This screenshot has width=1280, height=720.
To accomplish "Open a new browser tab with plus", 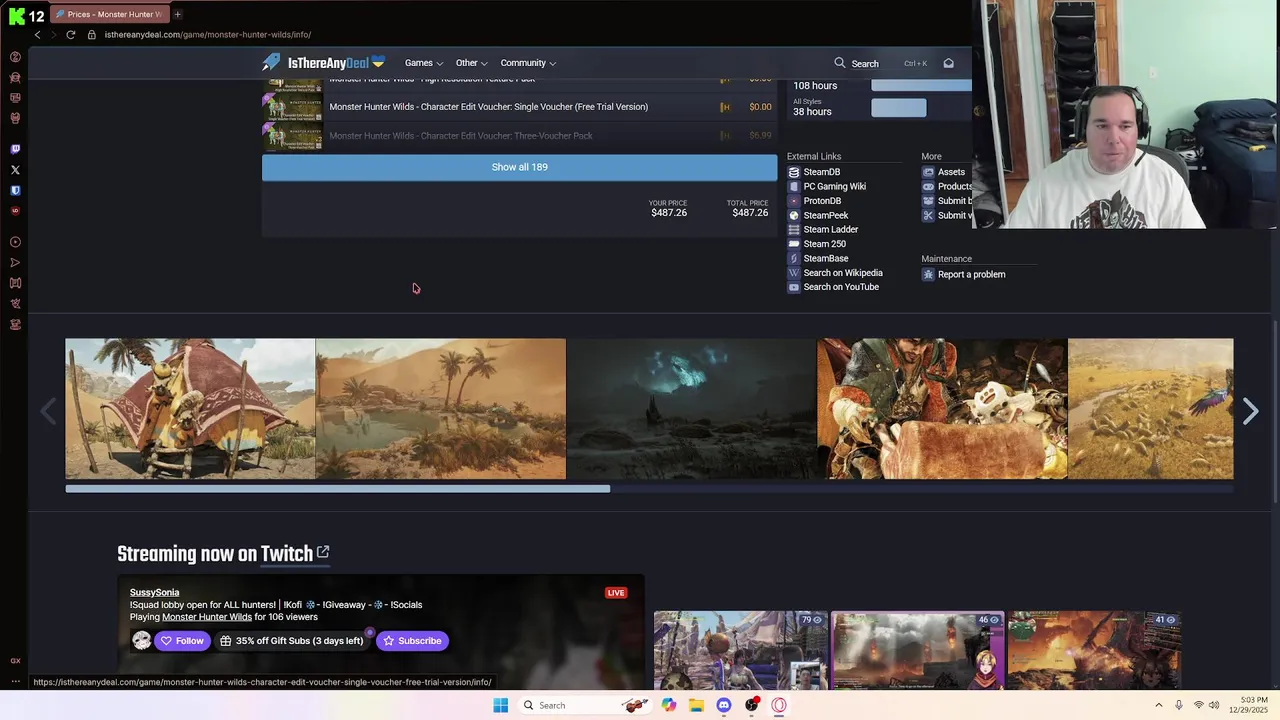I will point(178,14).
